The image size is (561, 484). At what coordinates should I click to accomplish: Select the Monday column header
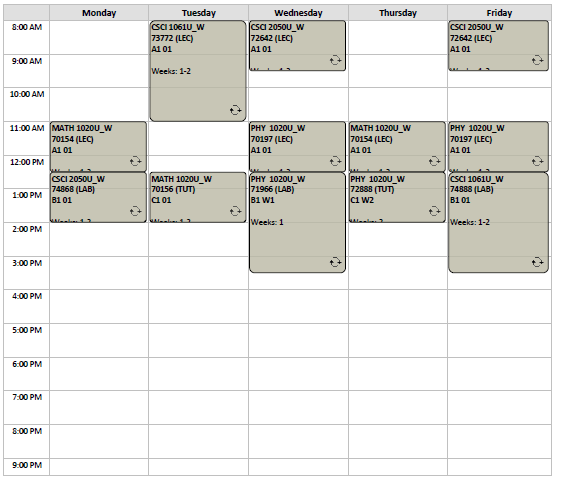point(99,13)
